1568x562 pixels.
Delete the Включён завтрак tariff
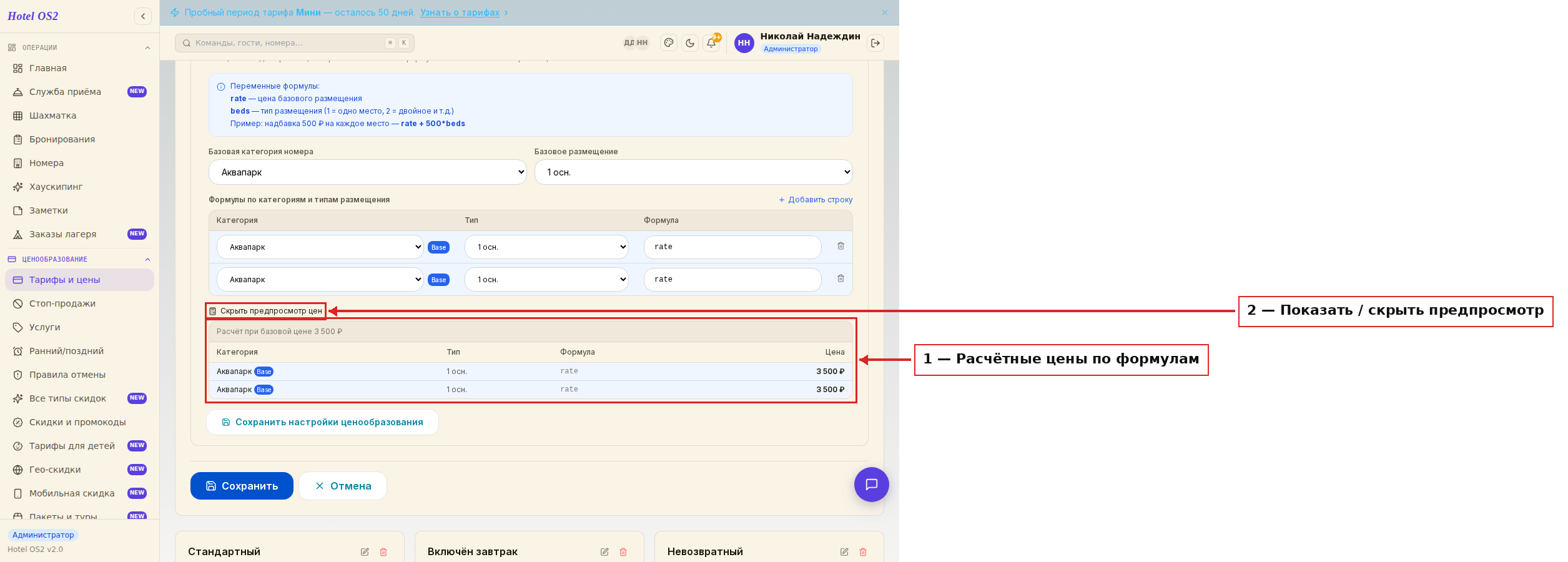(x=623, y=552)
